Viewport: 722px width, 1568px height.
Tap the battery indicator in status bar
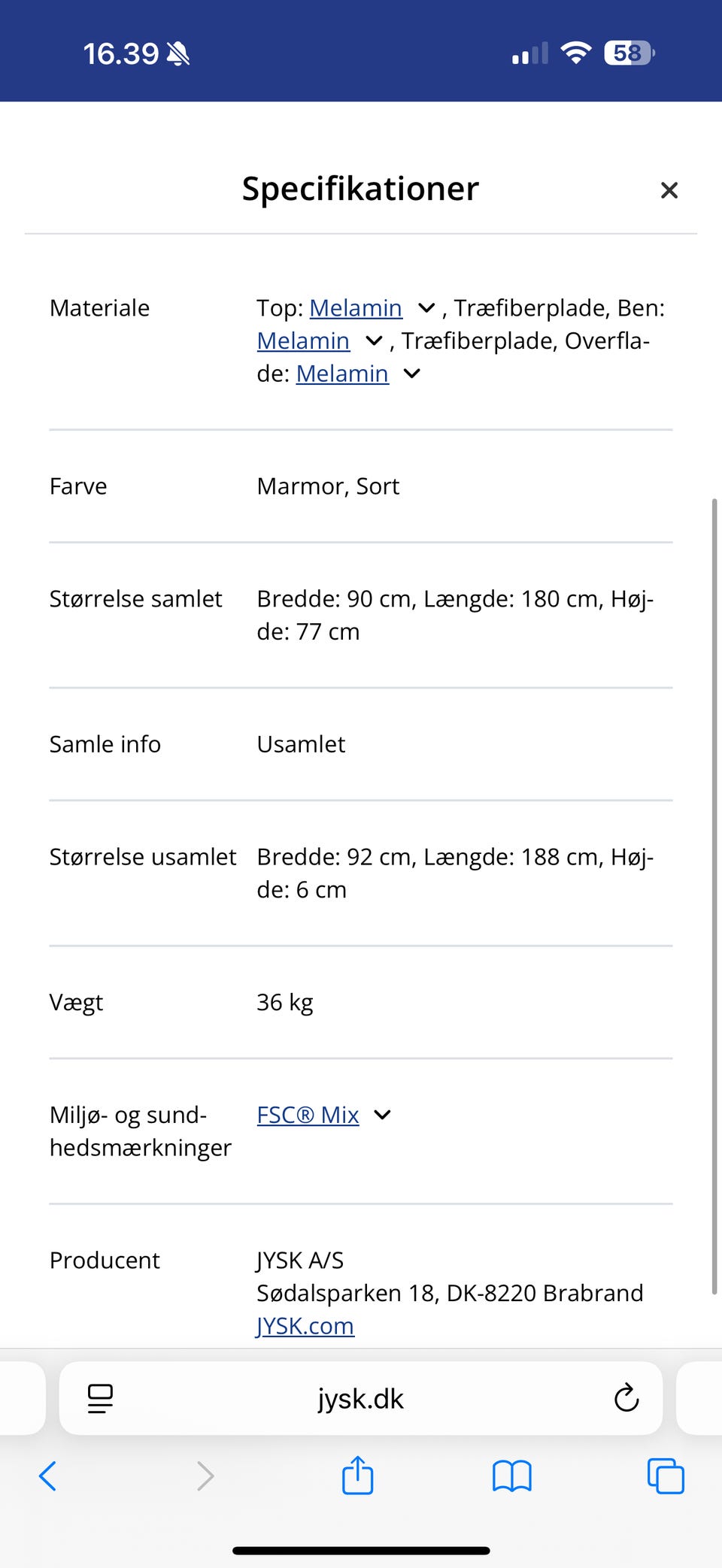[x=629, y=53]
